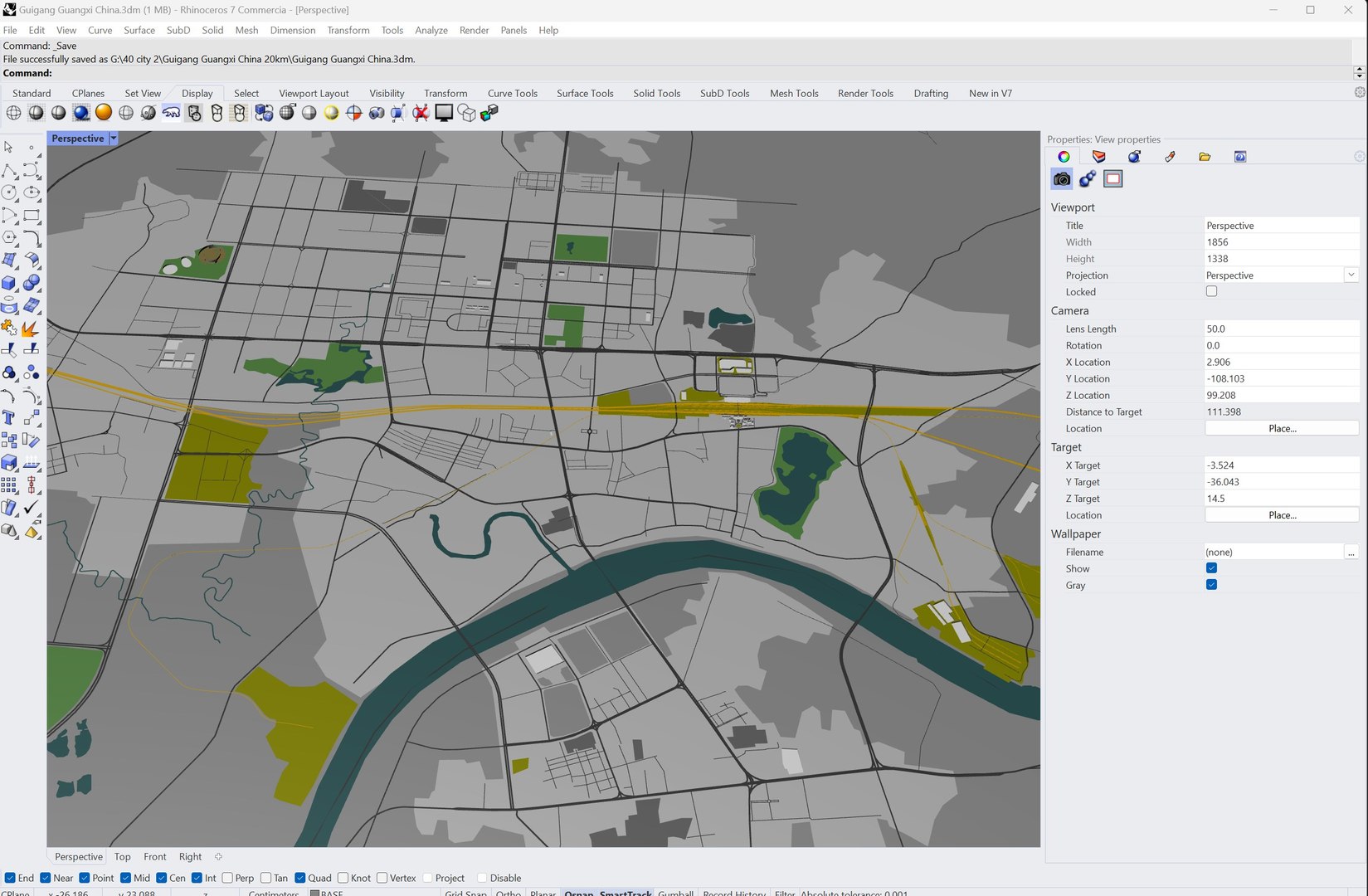Choose the Box solid tool

9,283
